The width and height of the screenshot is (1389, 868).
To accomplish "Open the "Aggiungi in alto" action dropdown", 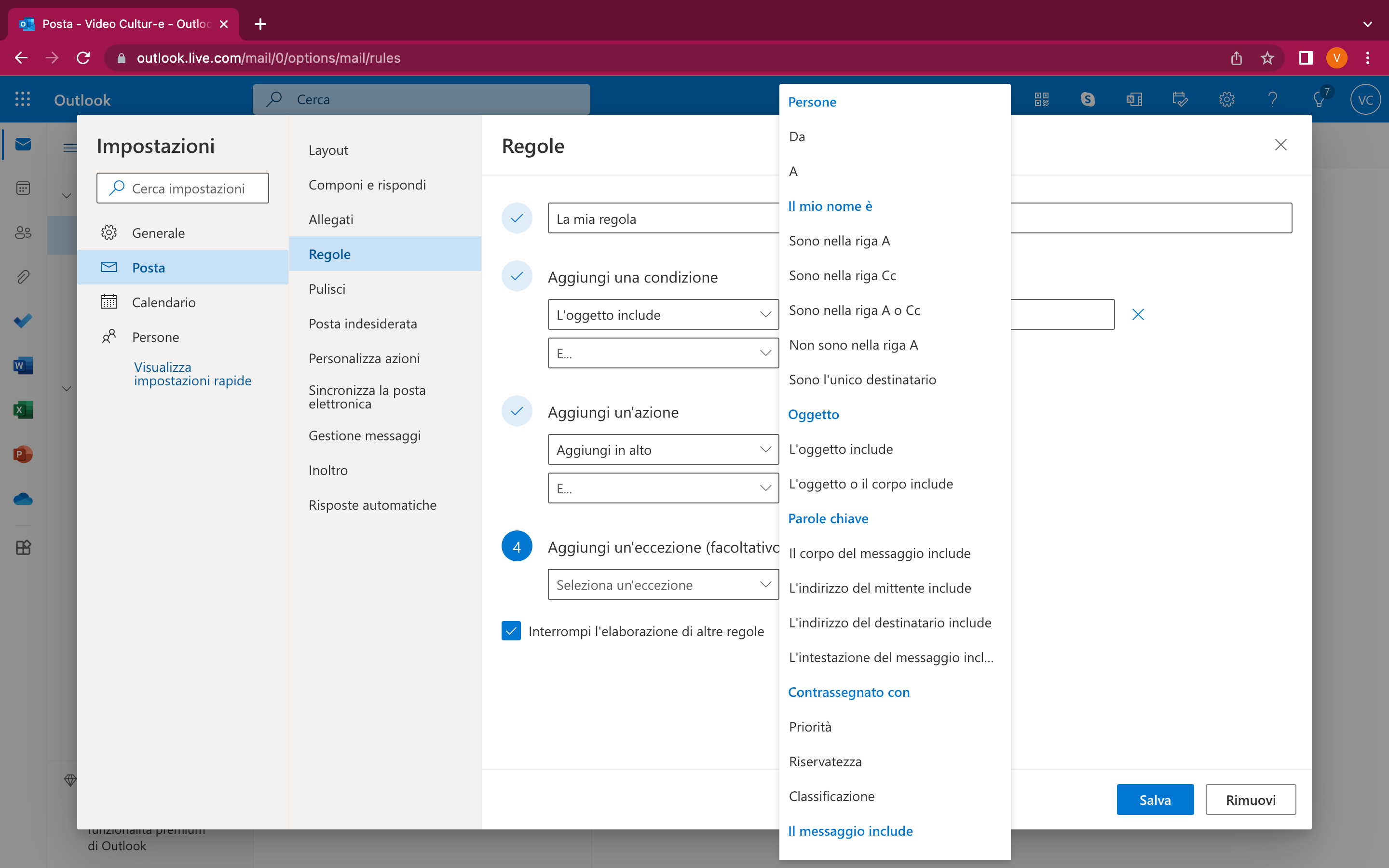I will coord(663,449).
